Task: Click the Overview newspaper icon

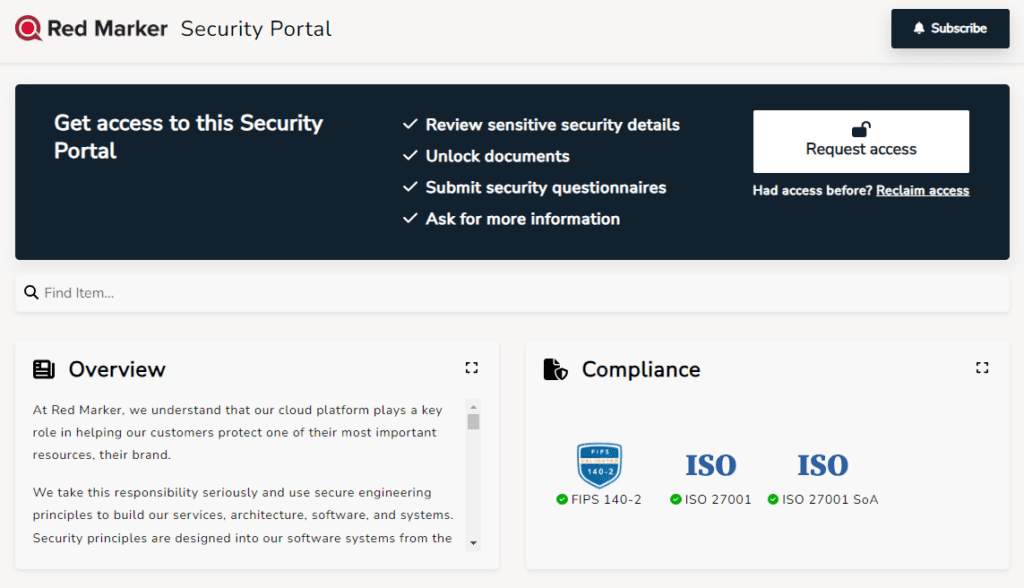Action: point(44,370)
